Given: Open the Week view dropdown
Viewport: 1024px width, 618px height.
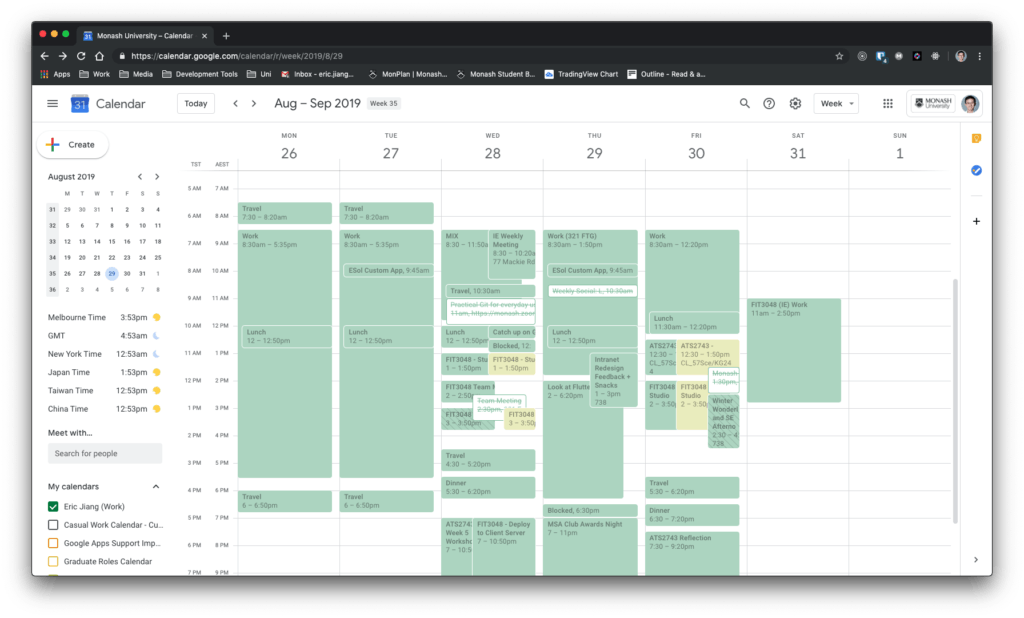Looking at the screenshot, I should click(837, 103).
